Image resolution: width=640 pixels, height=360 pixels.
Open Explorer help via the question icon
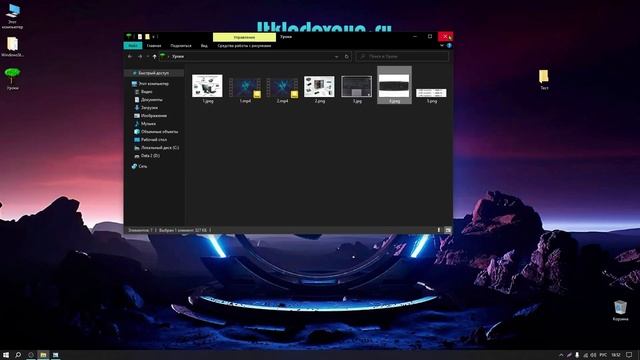pos(449,46)
